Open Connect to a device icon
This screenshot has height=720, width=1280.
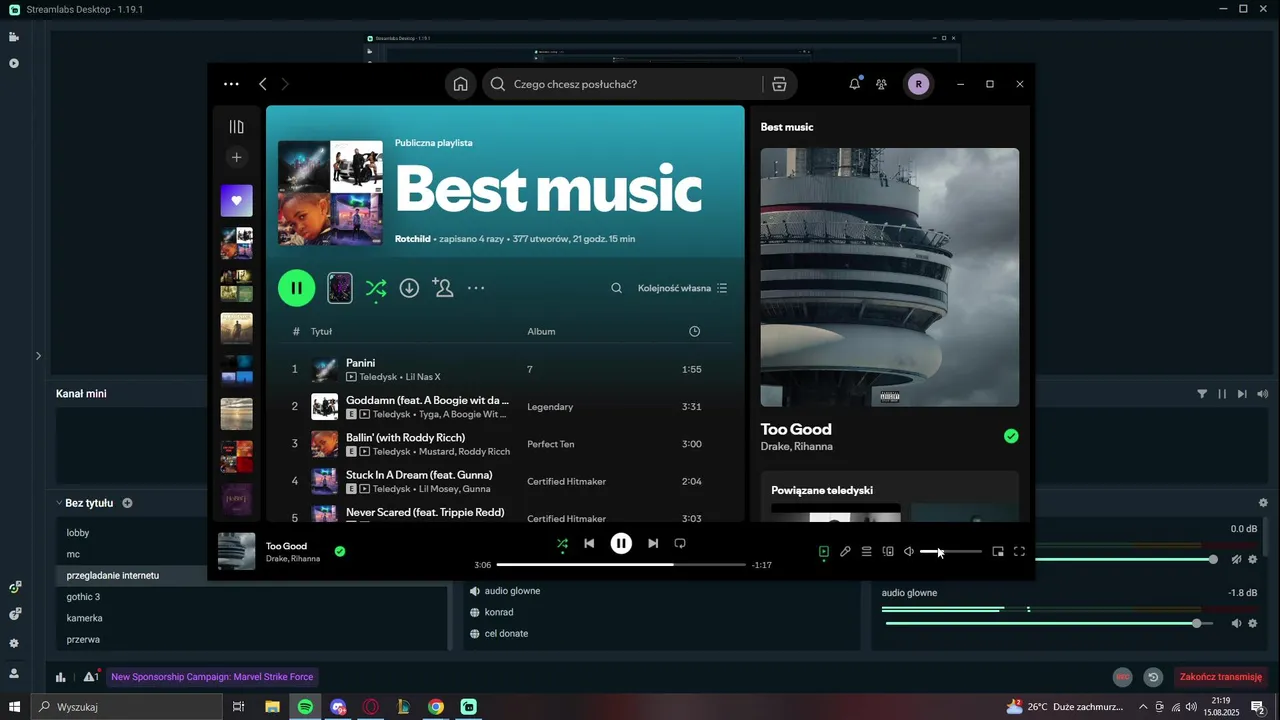(888, 551)
